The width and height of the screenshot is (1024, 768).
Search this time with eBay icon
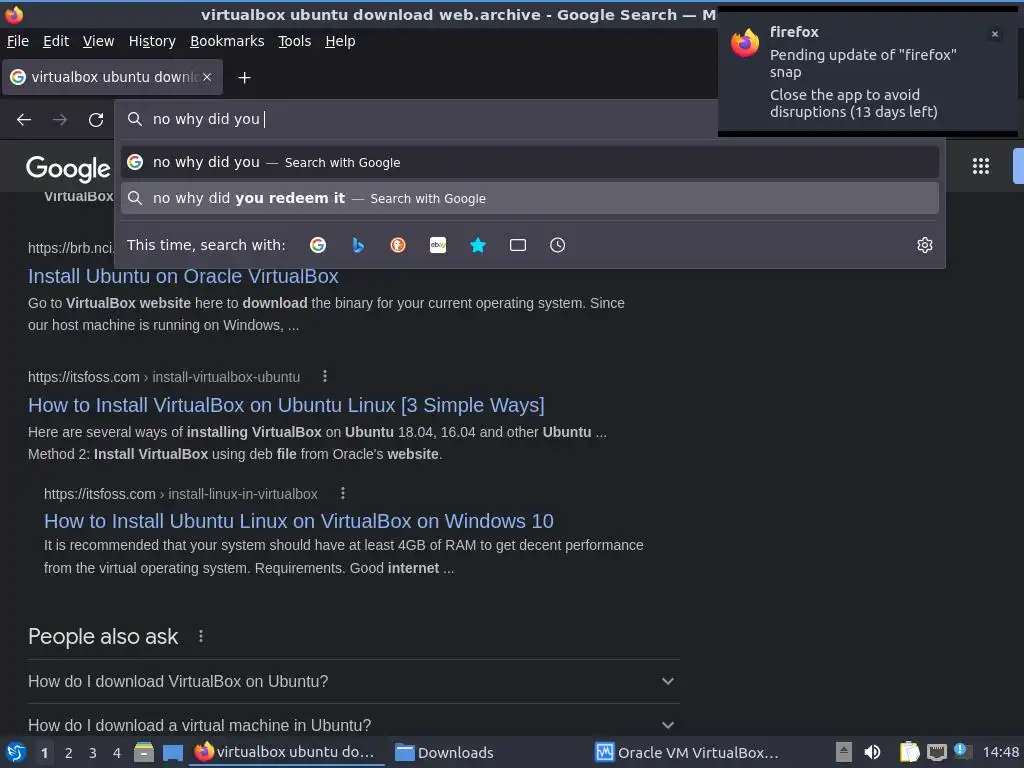point(438,245)
